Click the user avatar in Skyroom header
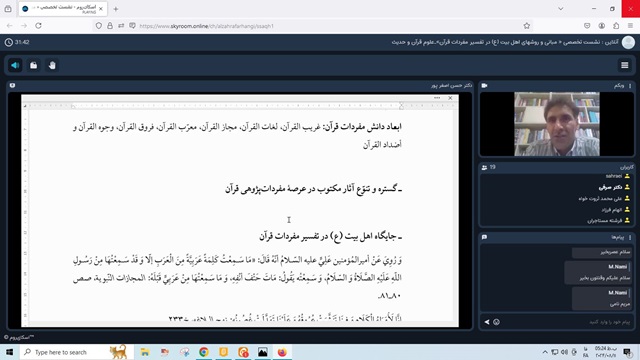The image size is (640, 360). click(628, 42)
